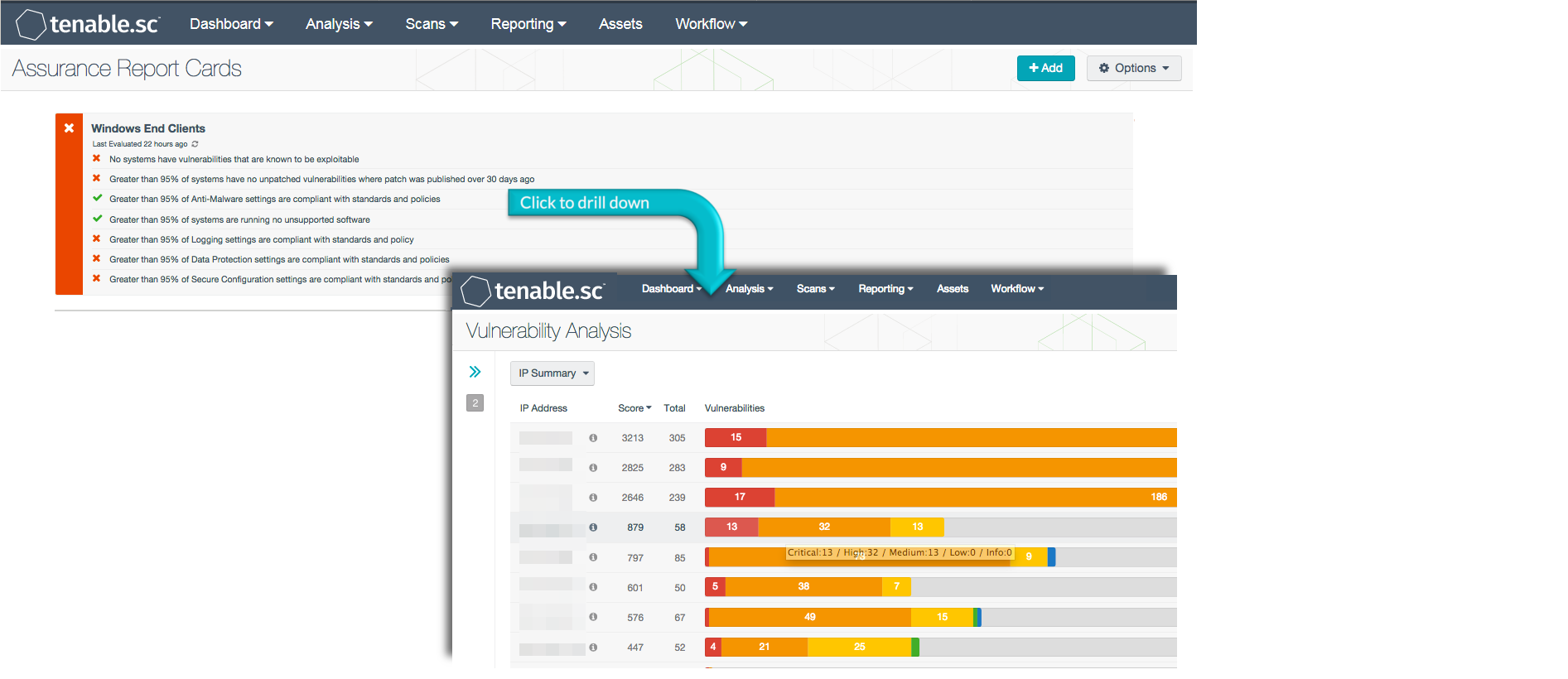1568x679 pixels.
Task: Click the red critical segment showing 15
Action: click(x=736, y=438)
